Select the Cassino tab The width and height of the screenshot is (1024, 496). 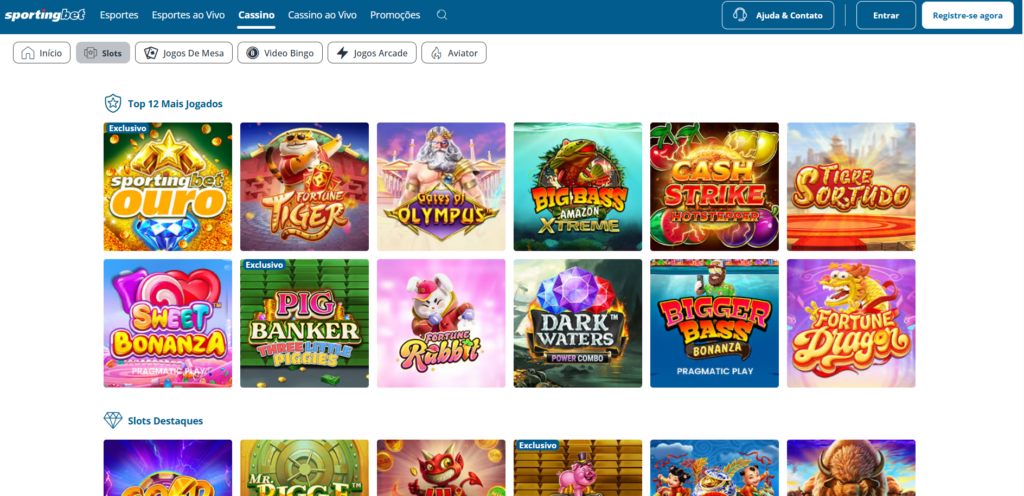257,15
